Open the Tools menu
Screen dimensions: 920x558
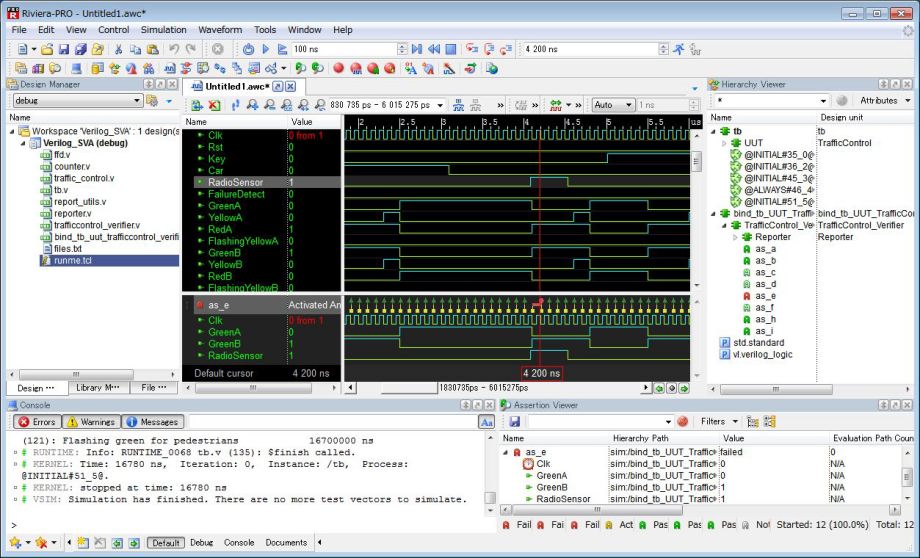(x=265, y=30)
